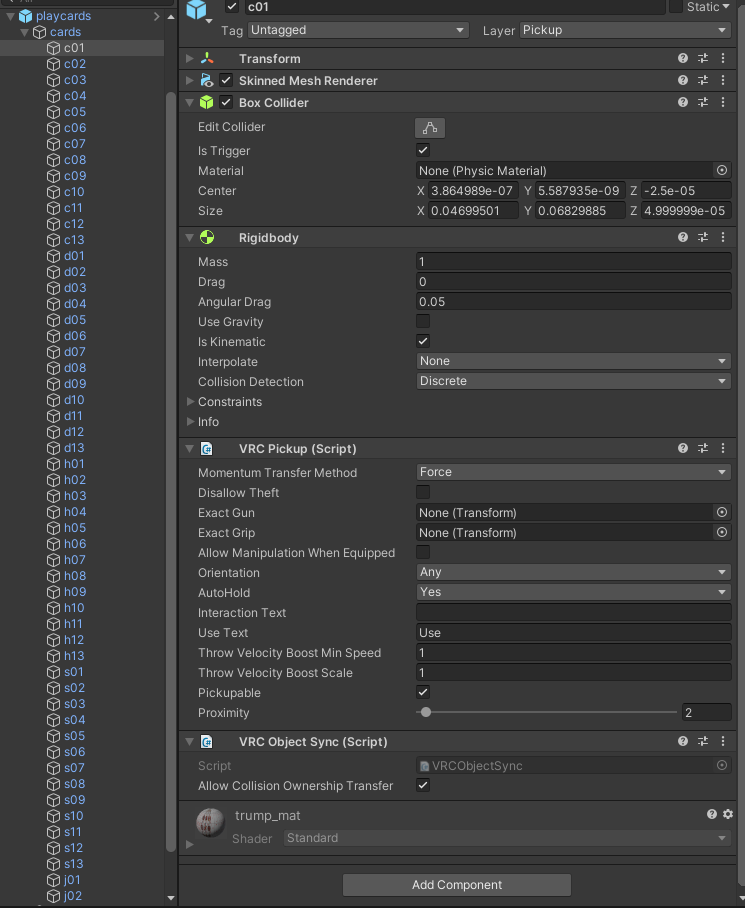This screenshot has width=745, height=908.
Task: Select s06 in the hierarchy
Action: 75,752
